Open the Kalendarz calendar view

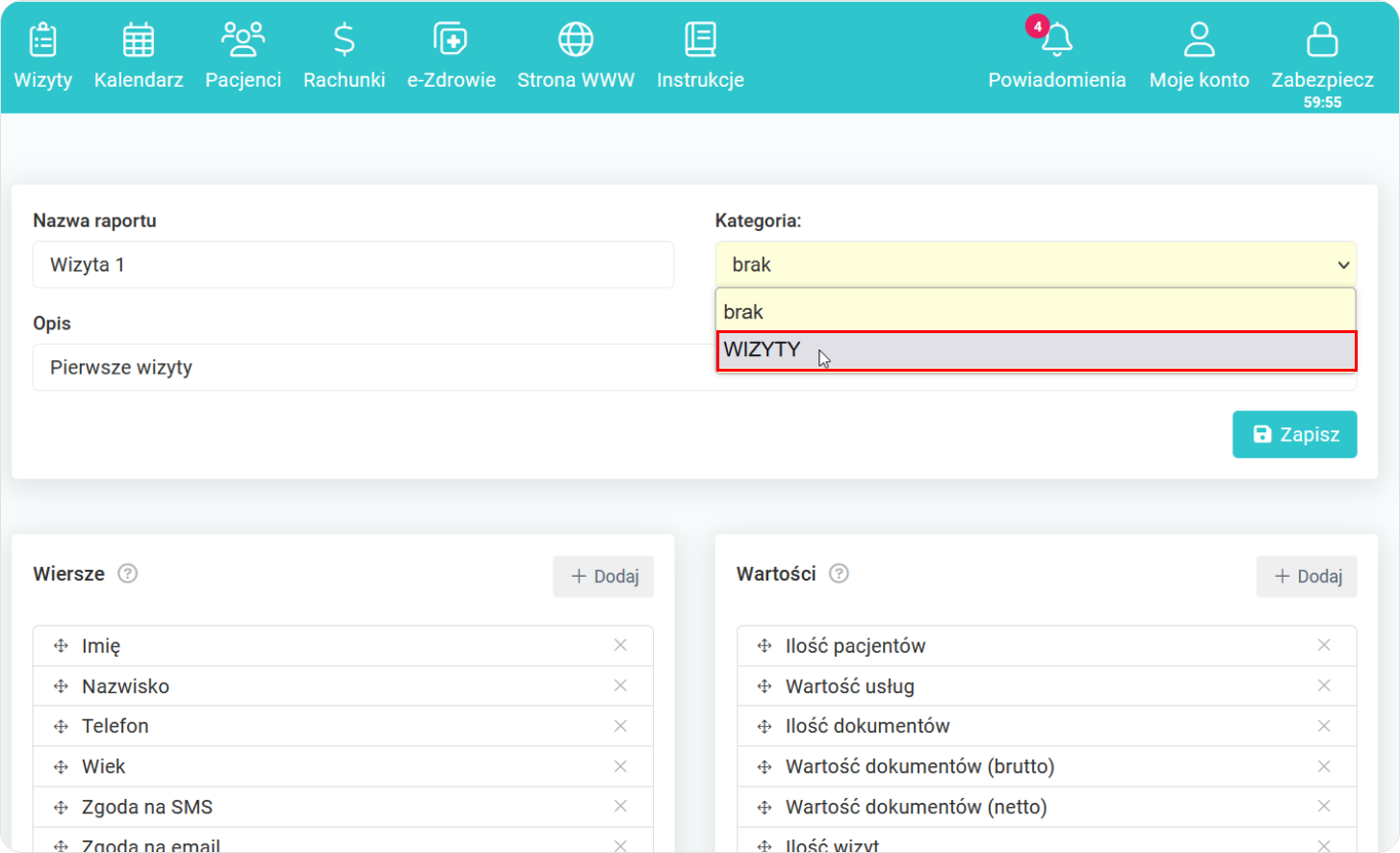point(139,57)
